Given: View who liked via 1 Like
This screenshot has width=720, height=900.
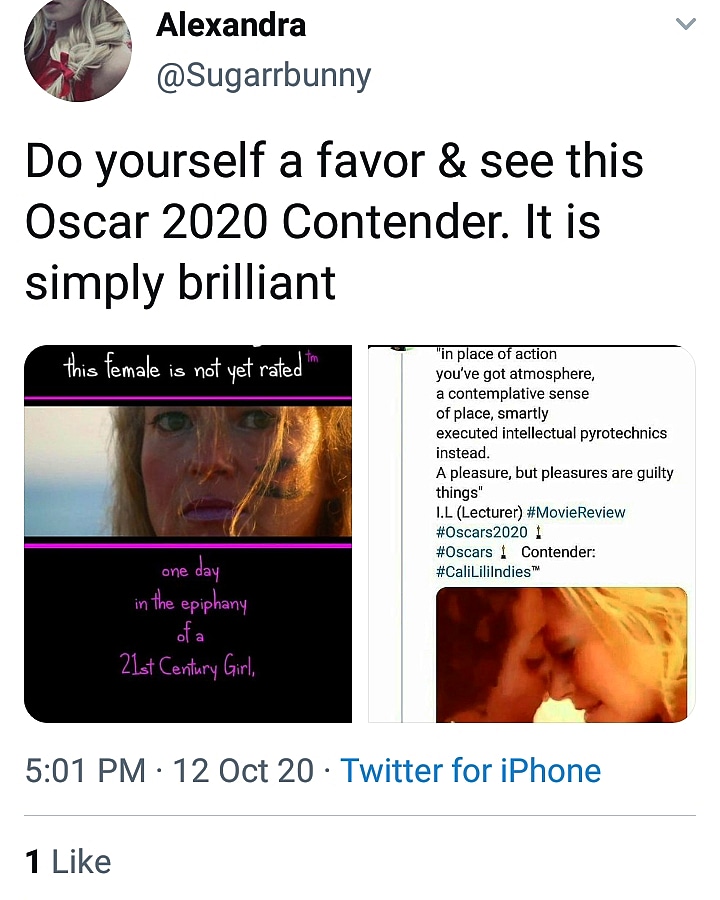Looking at the screenshot, I should click(x=68, y=862).
